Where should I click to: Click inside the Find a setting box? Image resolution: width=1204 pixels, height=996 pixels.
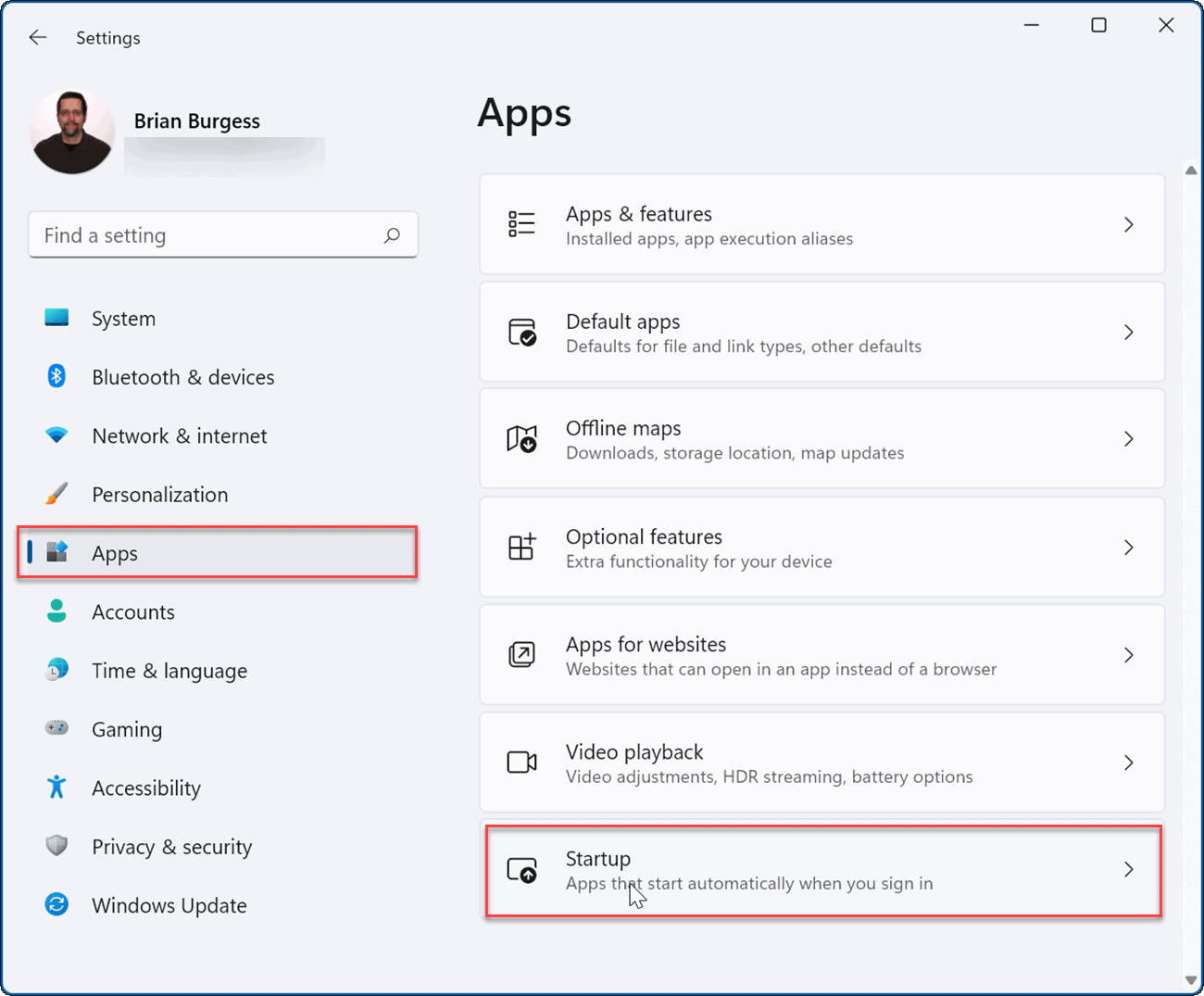click(x=185, y=234)
